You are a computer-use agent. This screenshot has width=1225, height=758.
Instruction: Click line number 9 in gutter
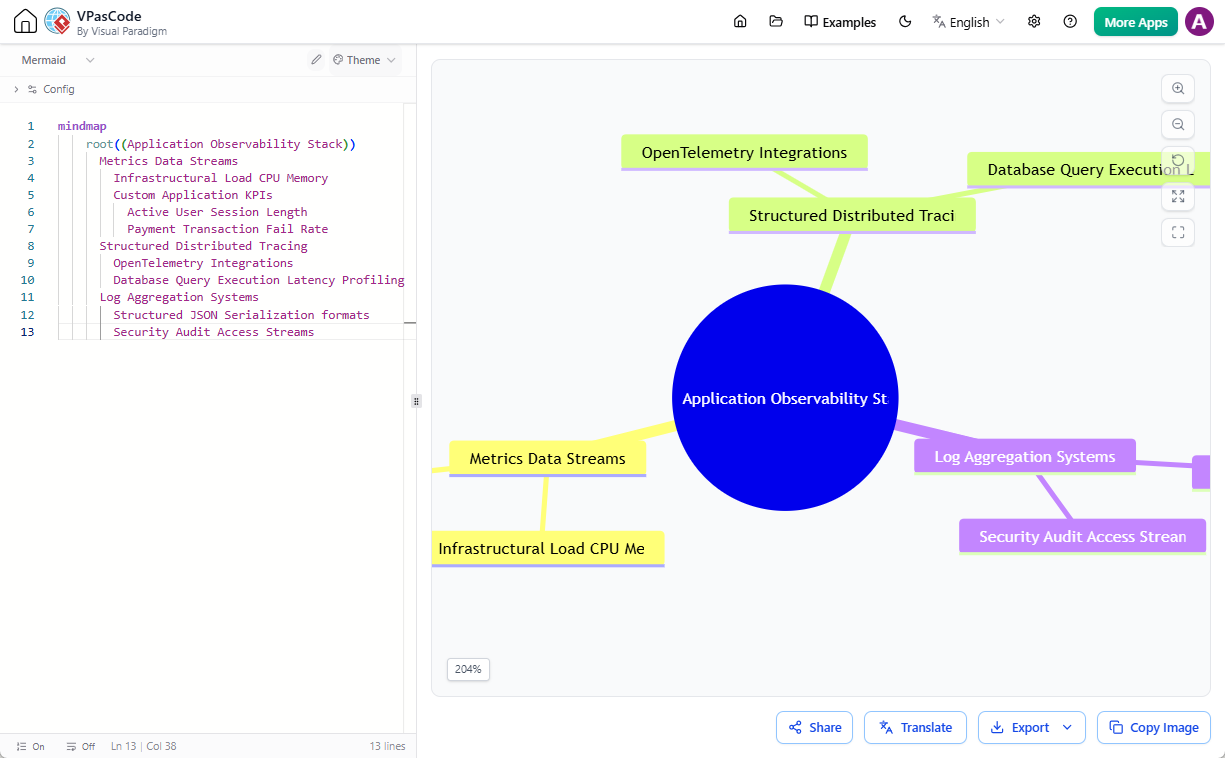pyautogui.click(x=31, y=263)
